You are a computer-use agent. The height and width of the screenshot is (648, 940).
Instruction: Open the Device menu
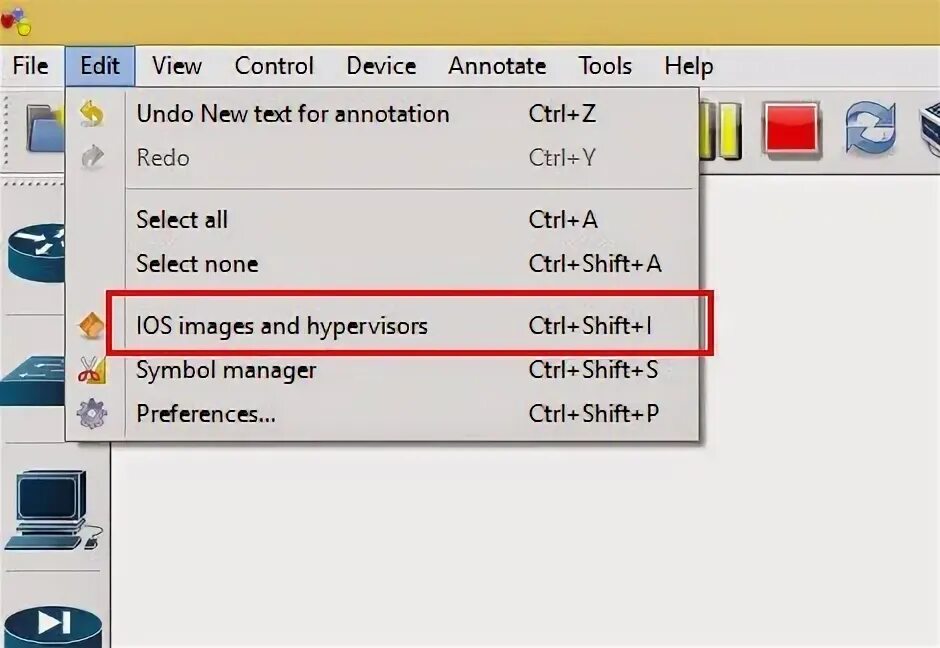(x=381, y=66)
